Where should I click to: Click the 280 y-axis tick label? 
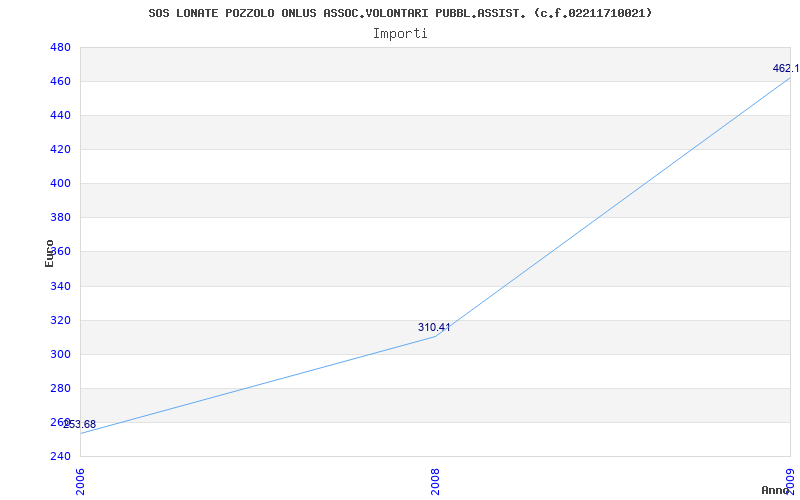click(x=60, y=388)
